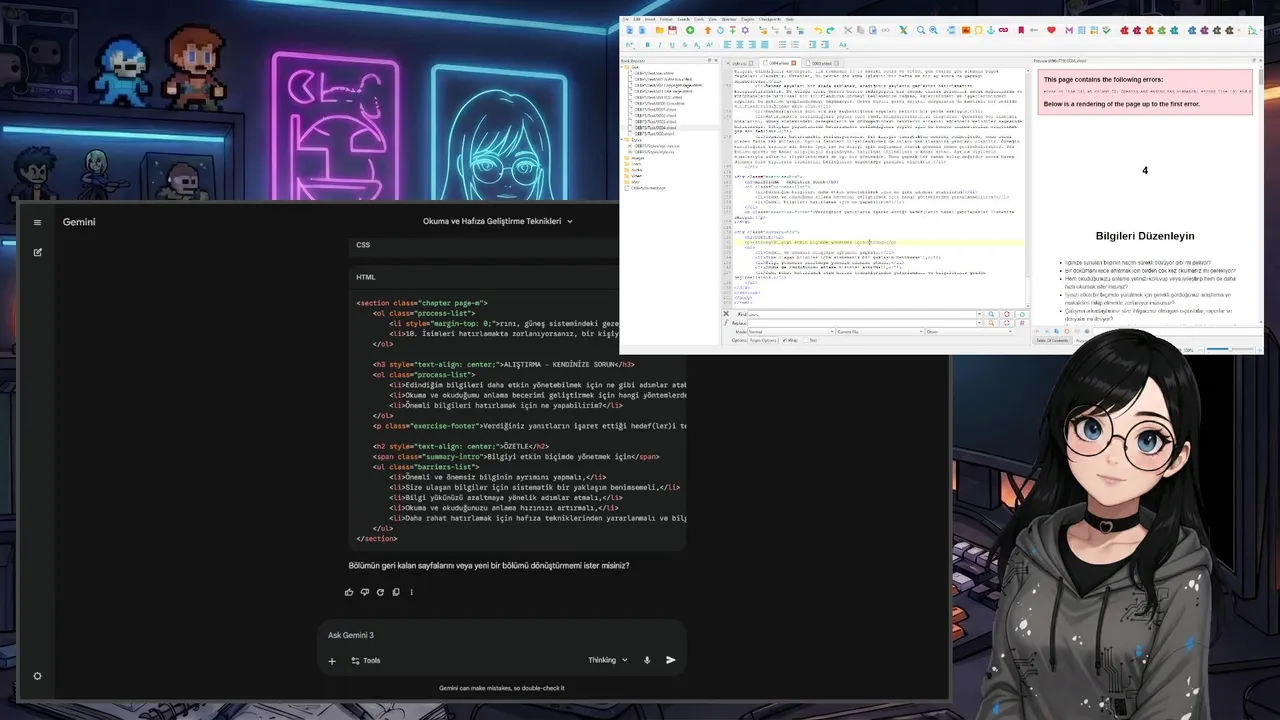The height and width of the screenshot is (720, 1280).
Task: Open conversation title dropdown Okuma ve Hafıza
Action: (498, 221)
